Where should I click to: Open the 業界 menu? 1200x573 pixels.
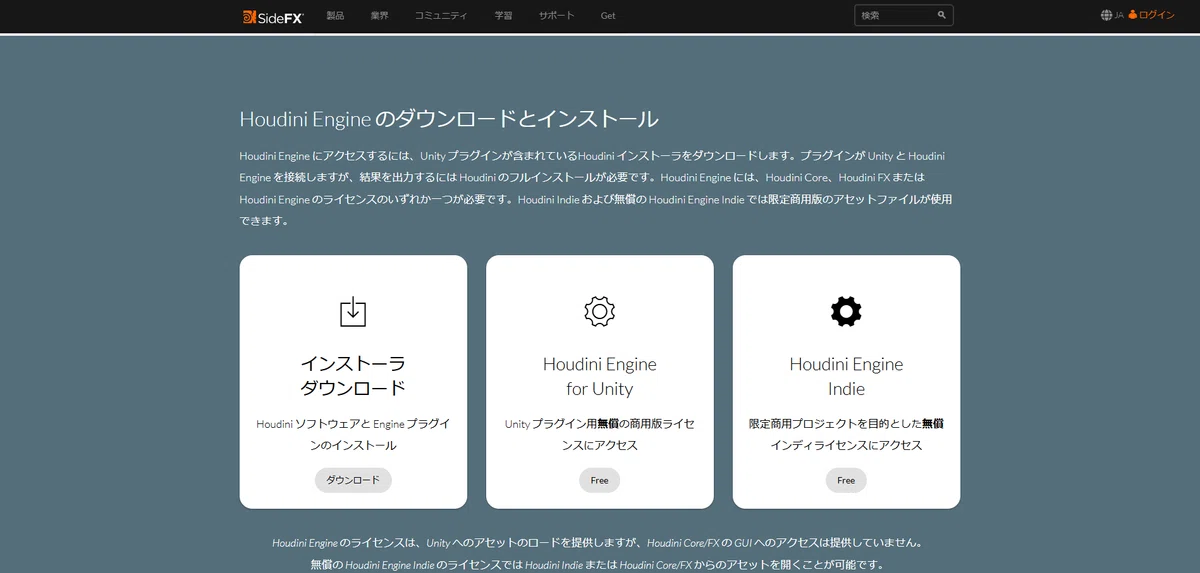point(379,16)
